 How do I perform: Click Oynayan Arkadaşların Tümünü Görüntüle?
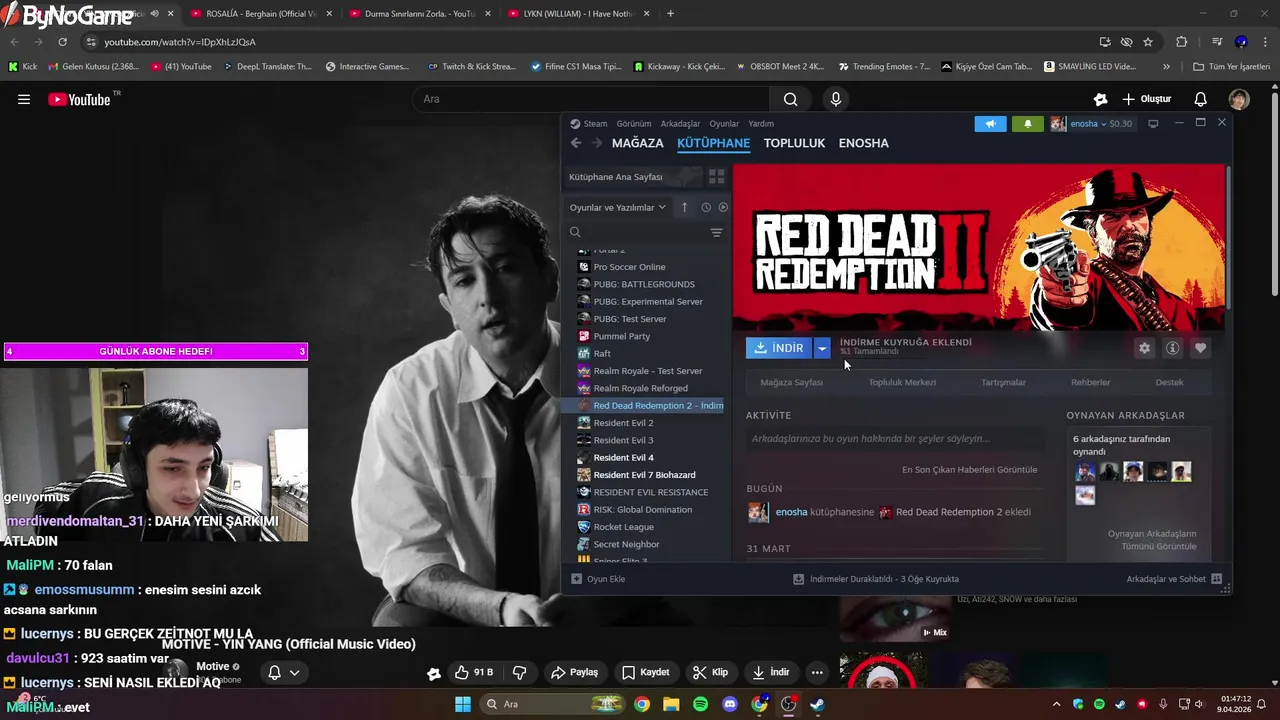point(1151,540)
